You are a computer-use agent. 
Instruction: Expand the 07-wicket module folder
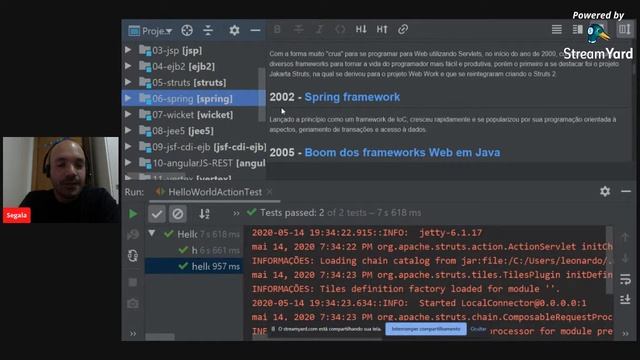128,114
